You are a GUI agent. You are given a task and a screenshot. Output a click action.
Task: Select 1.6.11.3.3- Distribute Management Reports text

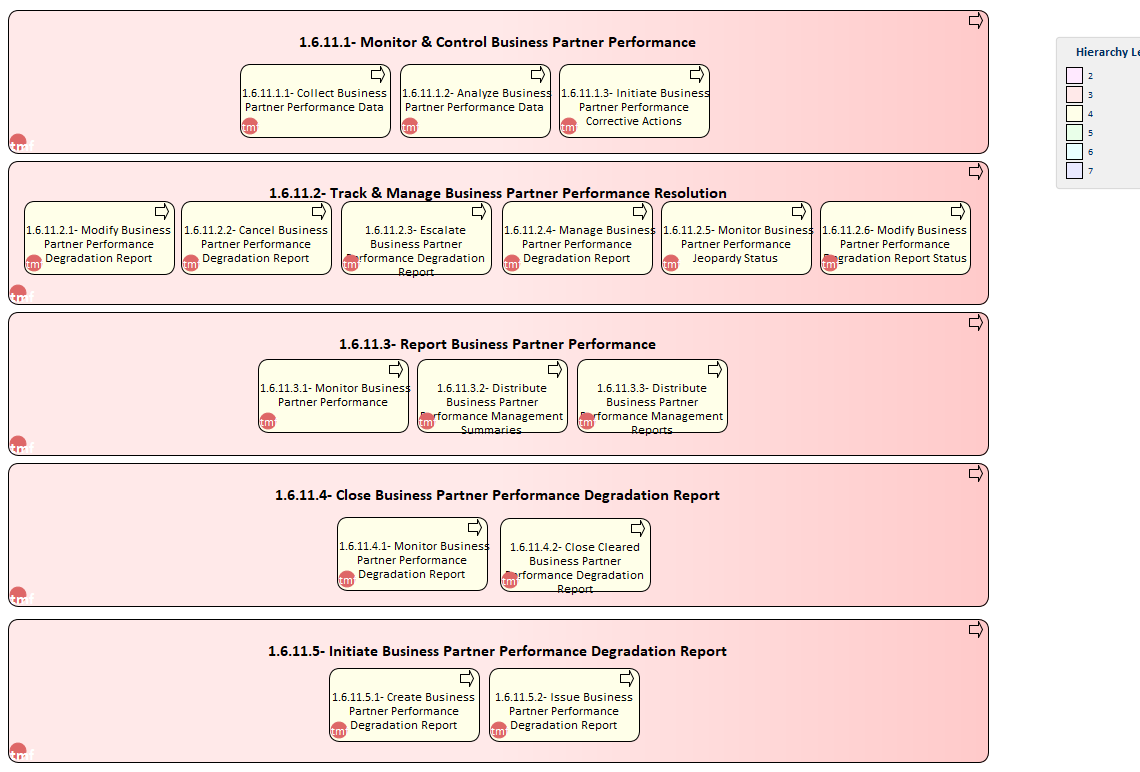click(x=652, y=409)
